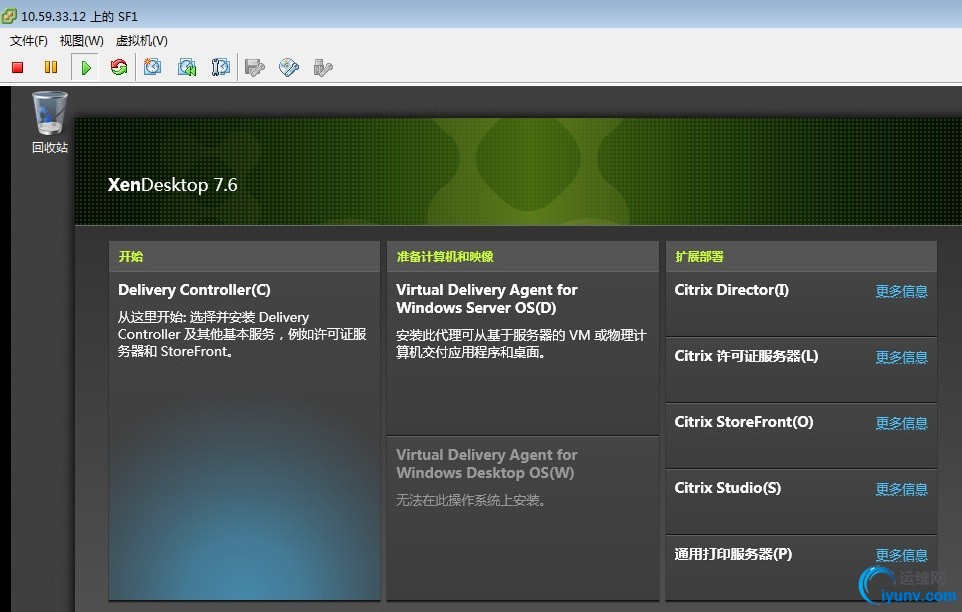Click the XenDesktop 7.6 banner title
The width and height of the screenshot is (962, 612).
point(172,185)
